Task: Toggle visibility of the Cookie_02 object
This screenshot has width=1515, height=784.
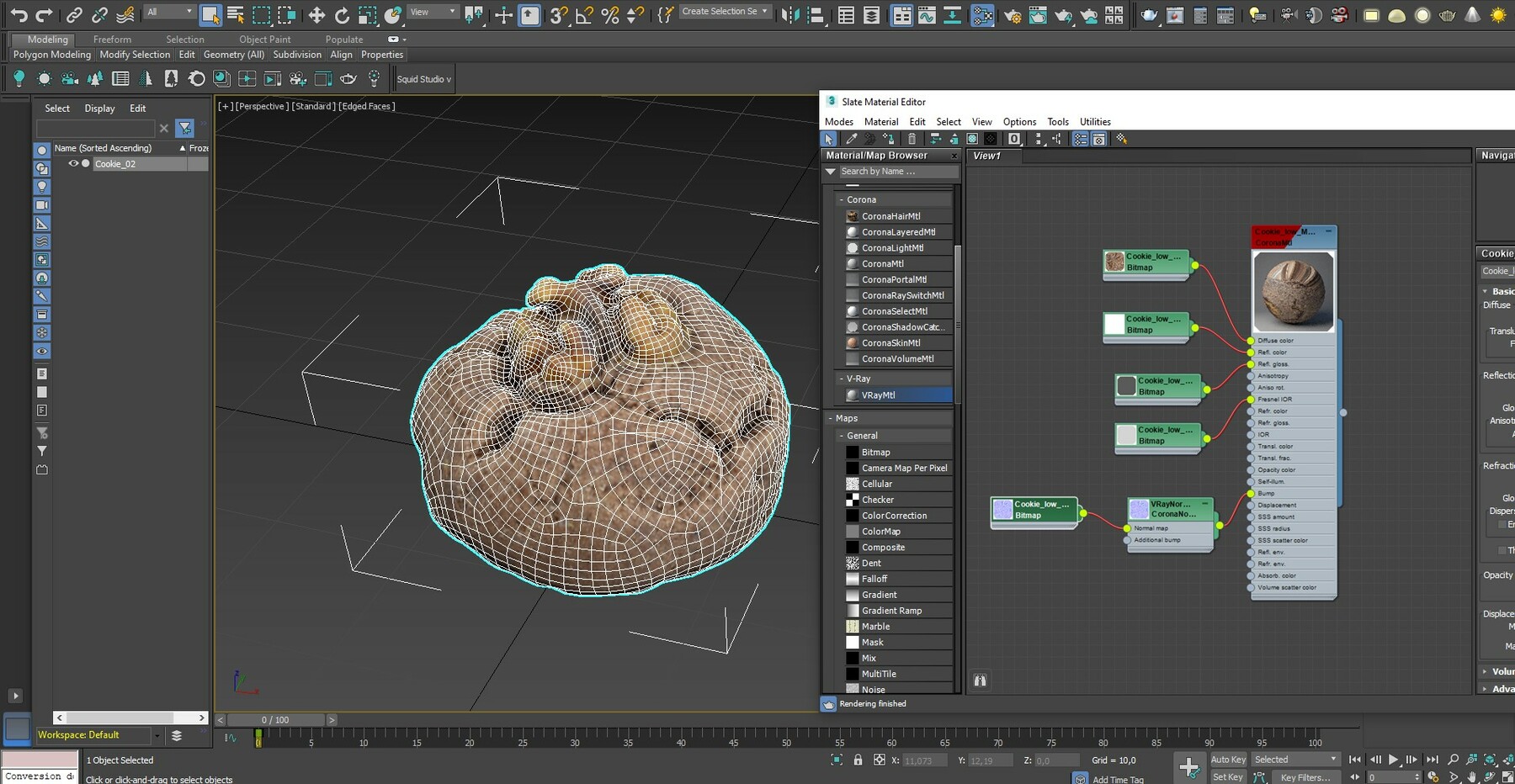Action: tap(74, 163)
